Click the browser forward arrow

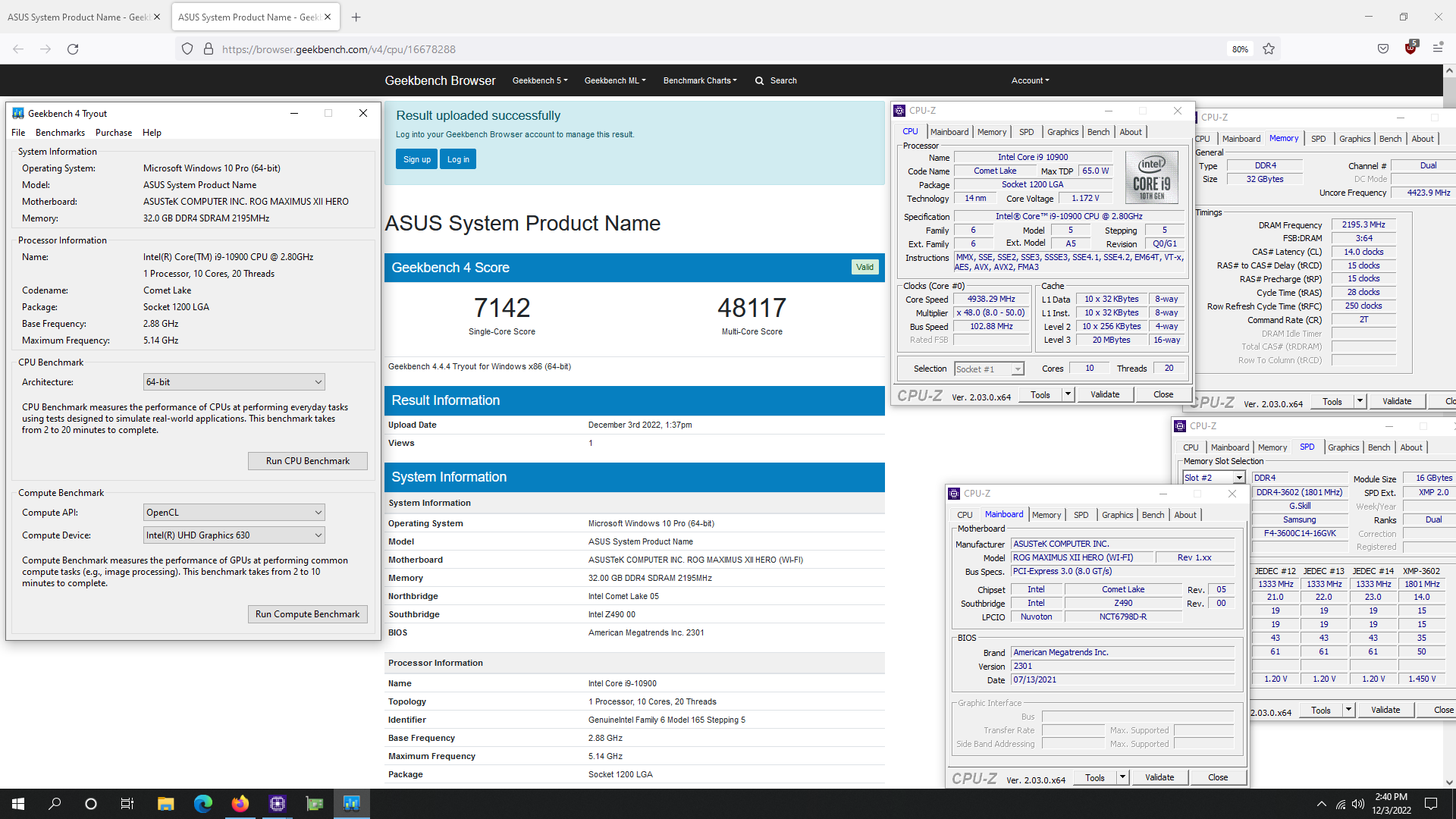click(45, 49)
